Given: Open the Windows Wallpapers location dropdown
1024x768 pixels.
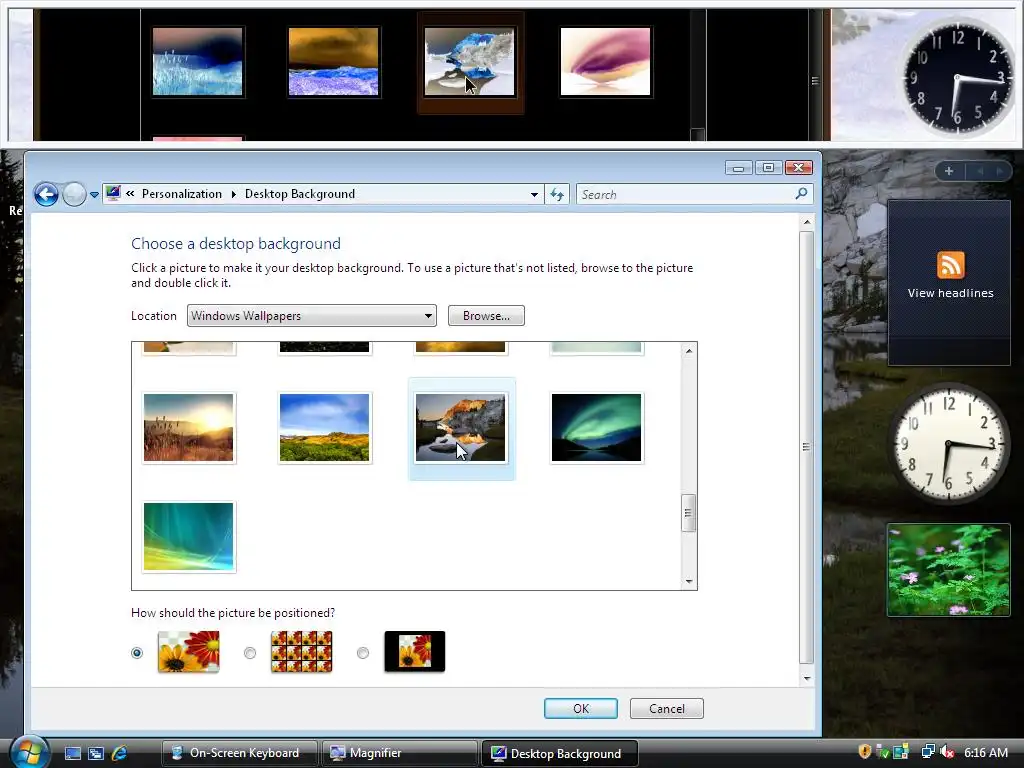Looking at the screenshot, I should (x=312, y=316).
